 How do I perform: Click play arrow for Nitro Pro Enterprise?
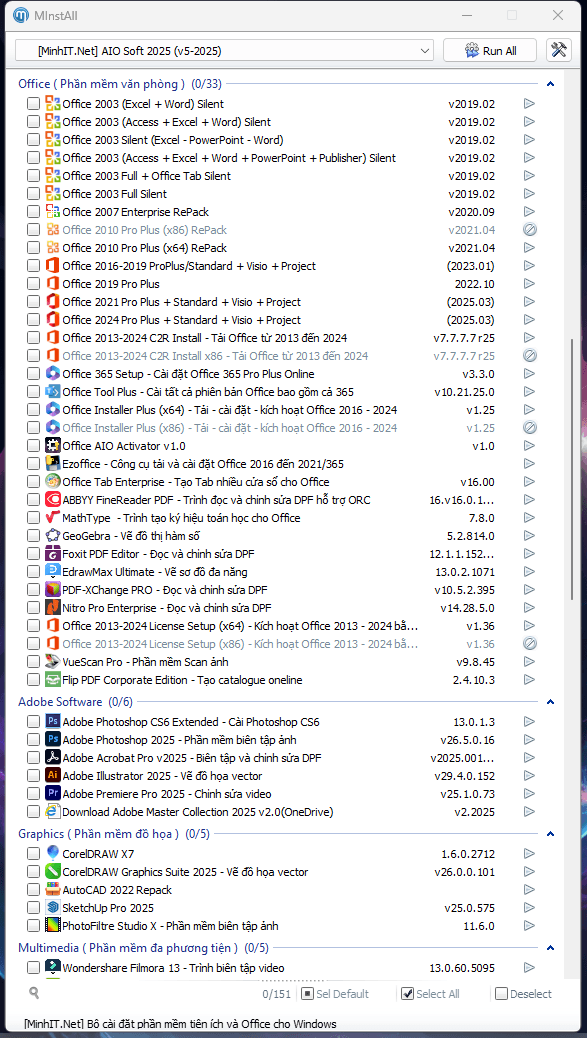[529, 608]
